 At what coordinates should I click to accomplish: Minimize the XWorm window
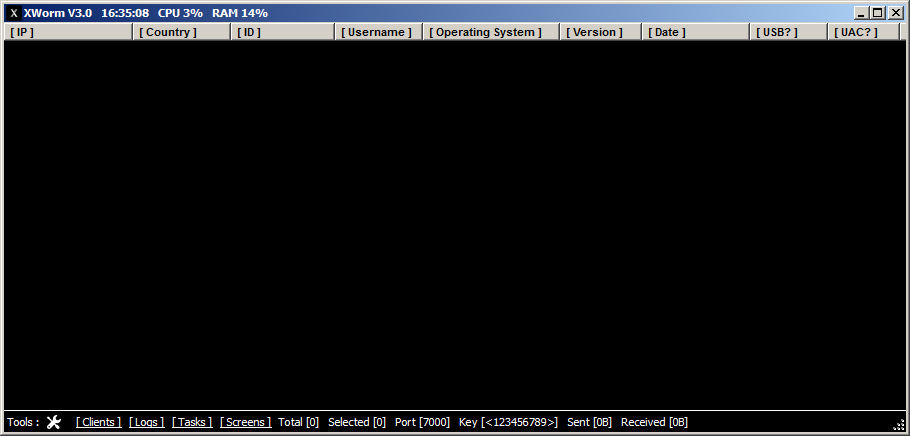pyautogui.click(x=862, y=13)
